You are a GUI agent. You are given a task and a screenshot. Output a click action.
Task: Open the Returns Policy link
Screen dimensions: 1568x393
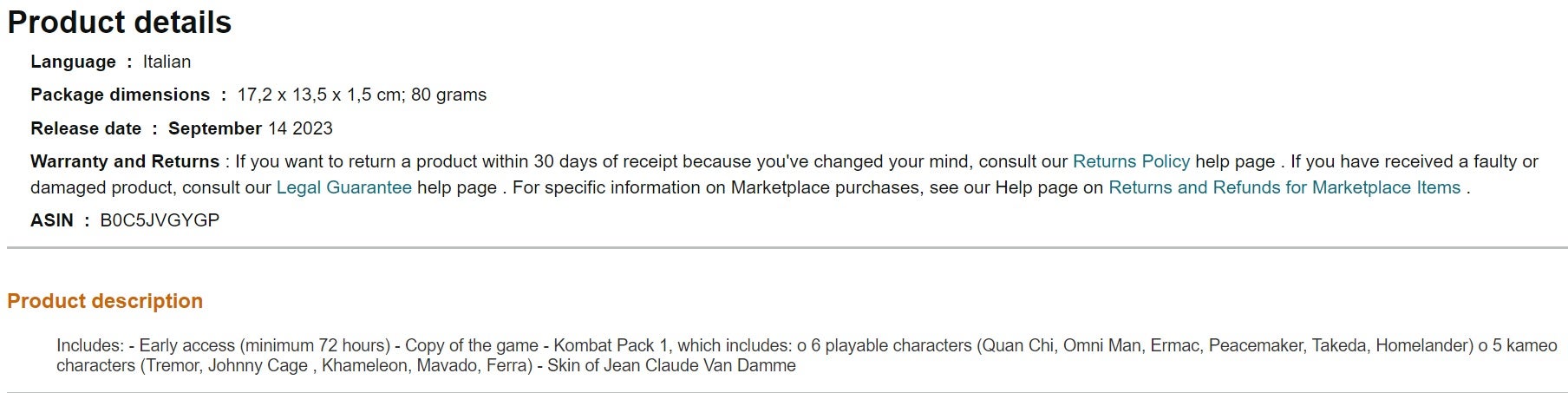(x=1131, y=161)
